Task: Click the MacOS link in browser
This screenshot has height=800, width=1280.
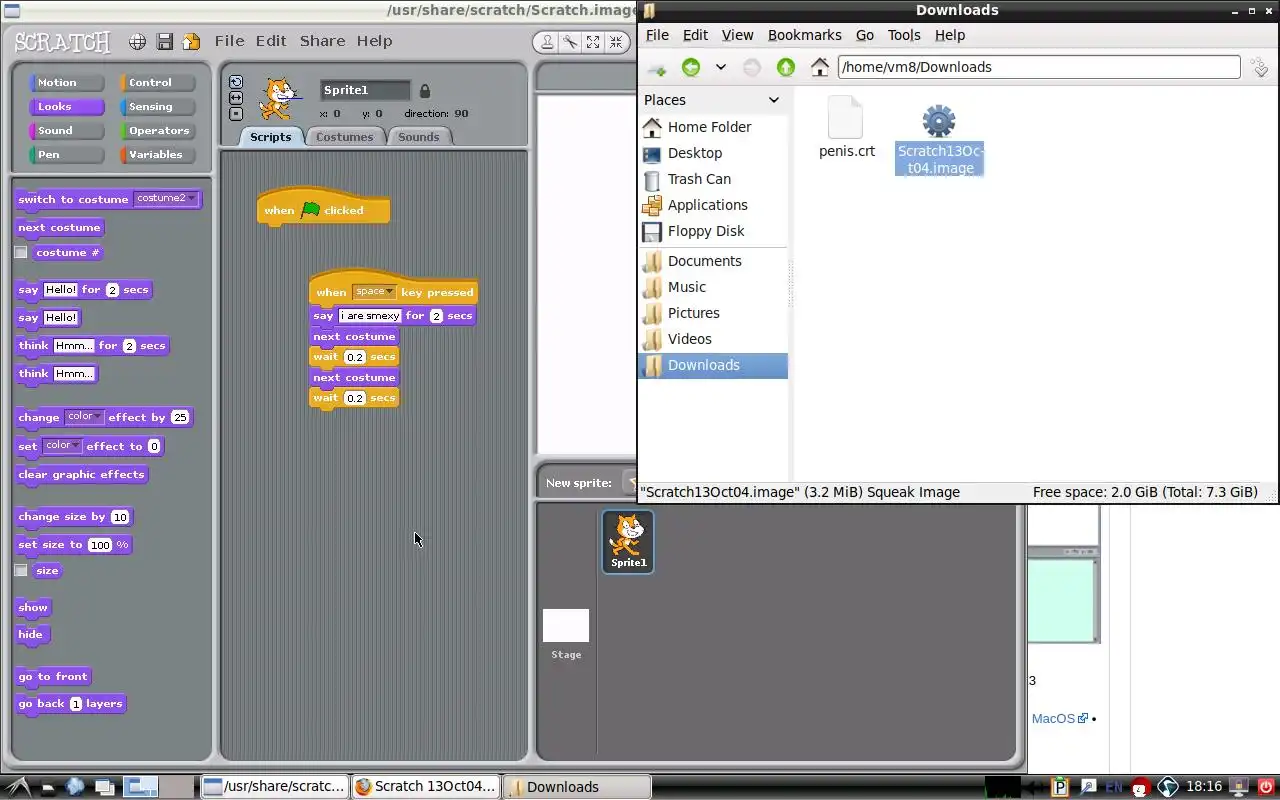Action: 1053,718
